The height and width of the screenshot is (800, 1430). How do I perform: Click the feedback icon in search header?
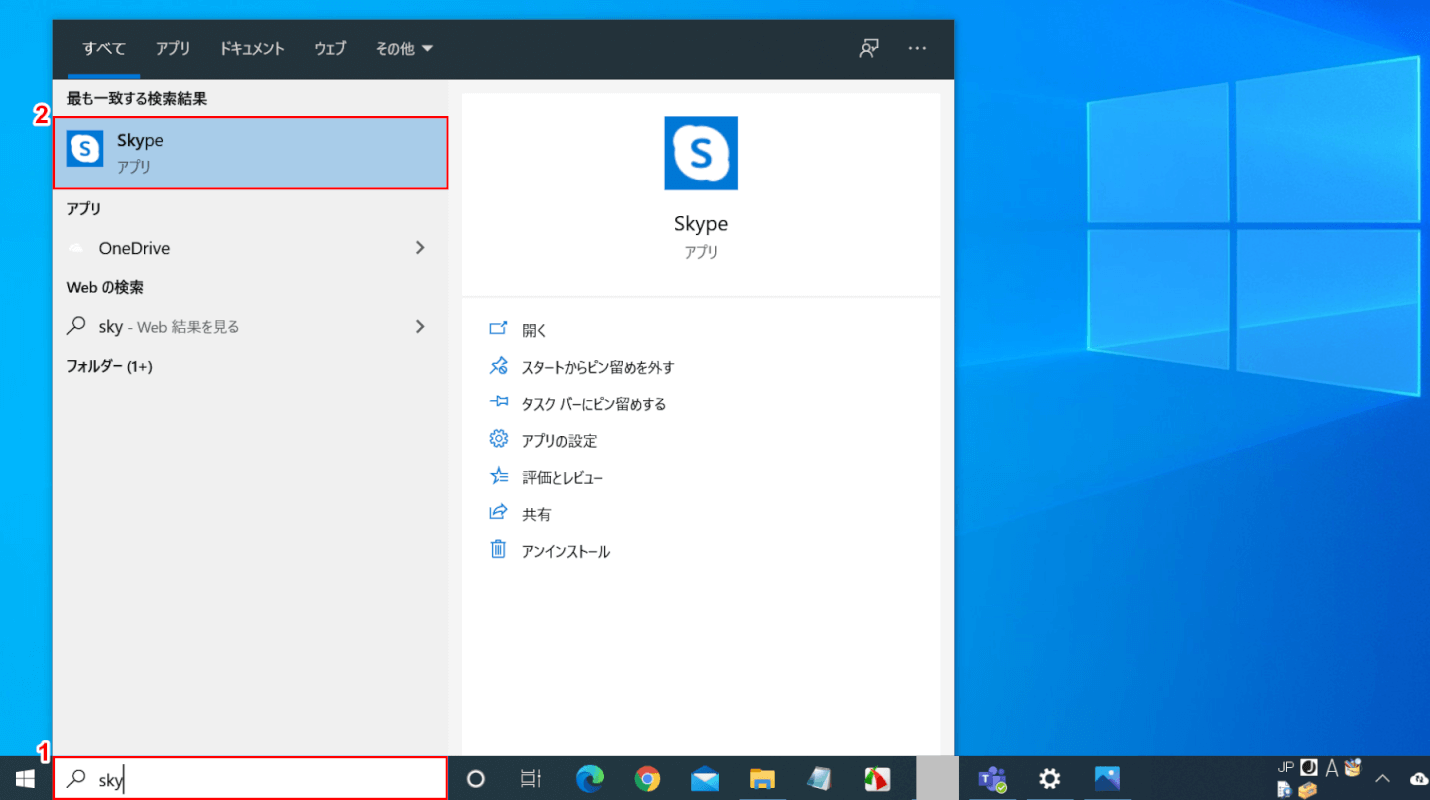coord(869,48)
